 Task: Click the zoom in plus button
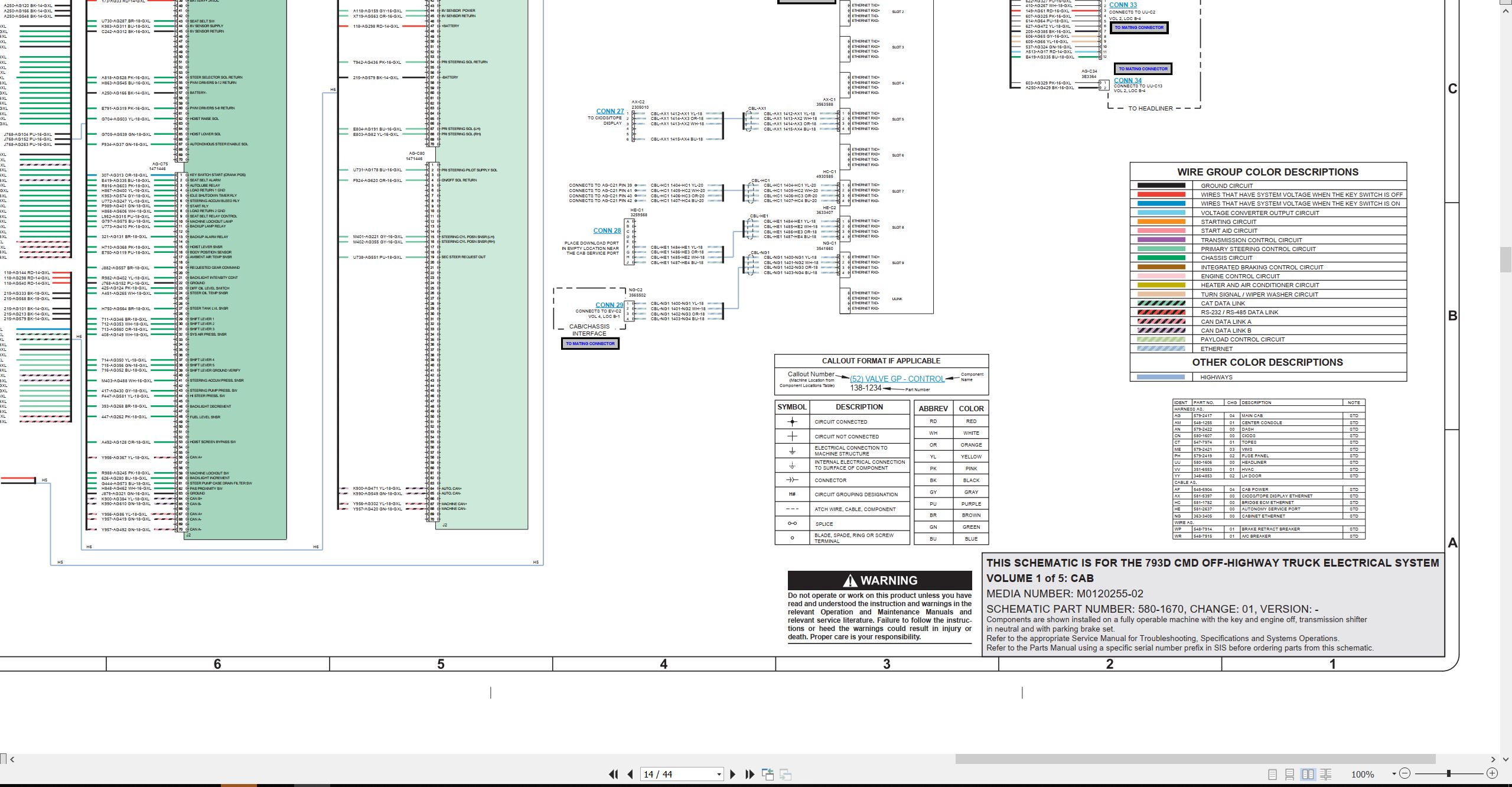(1492, 773)
